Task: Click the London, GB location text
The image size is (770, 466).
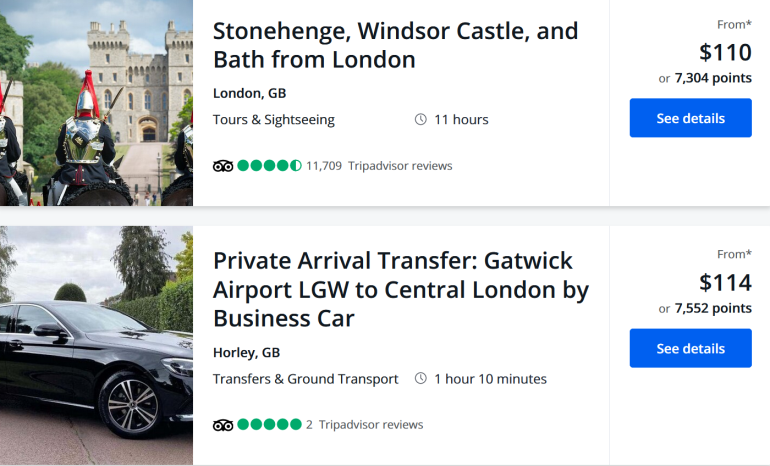Action: (x=249, y=93)
